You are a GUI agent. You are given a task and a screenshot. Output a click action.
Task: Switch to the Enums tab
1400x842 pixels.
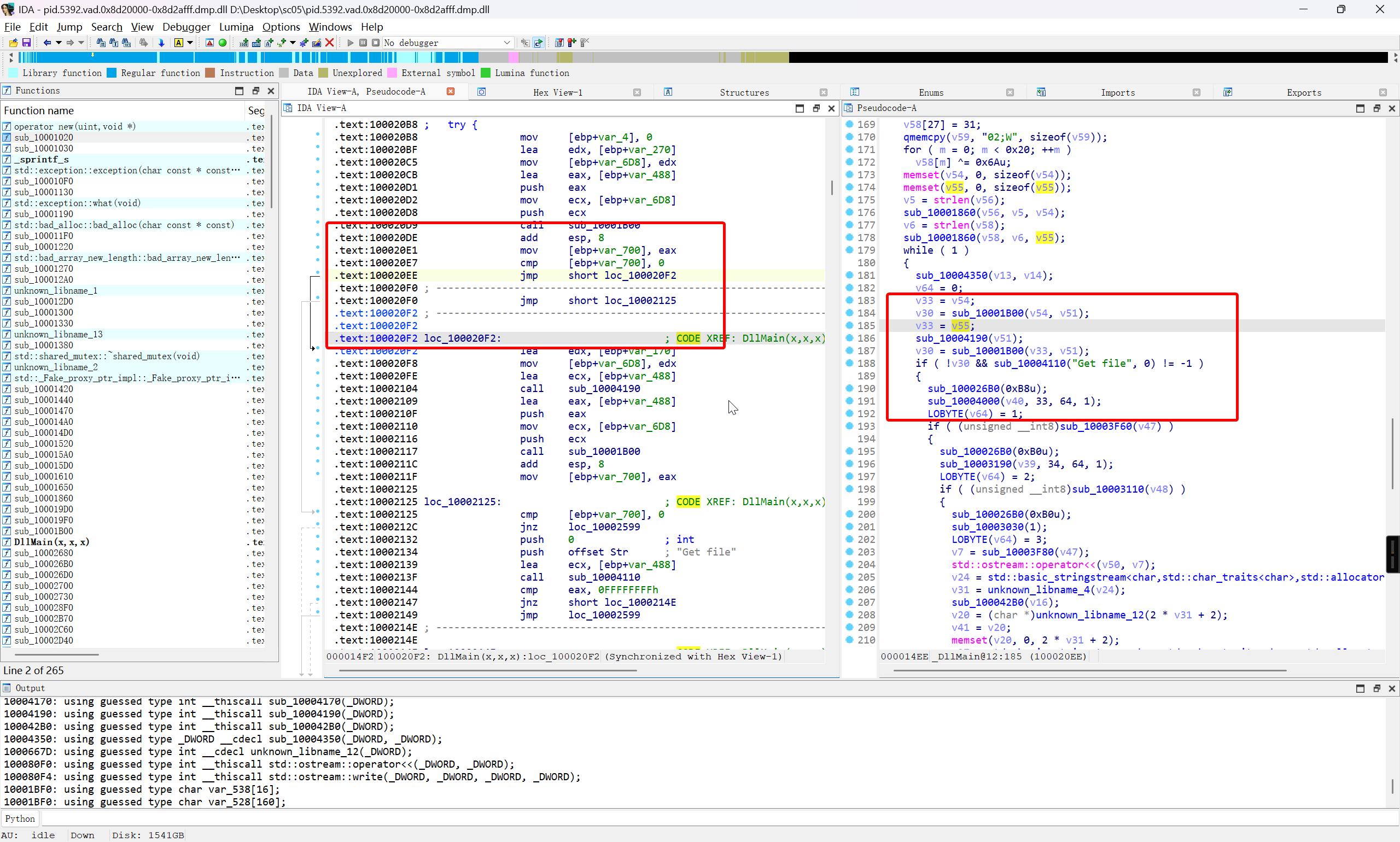point(931,92)
